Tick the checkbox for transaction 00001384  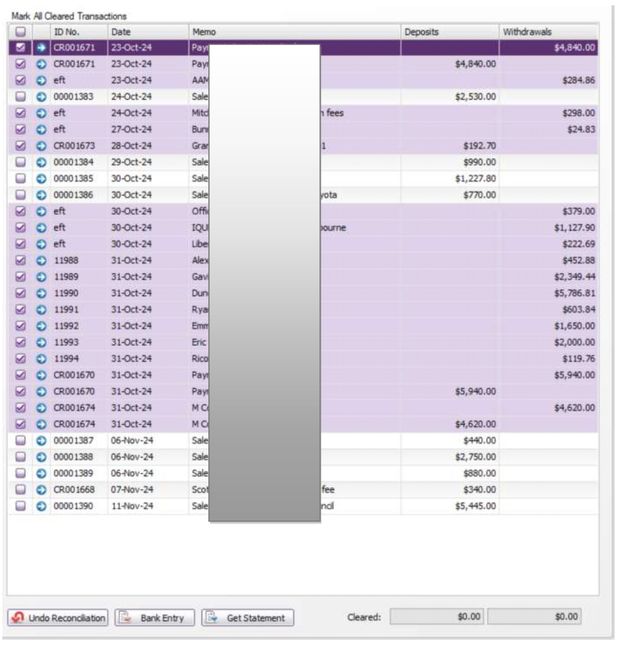(20, 162)
